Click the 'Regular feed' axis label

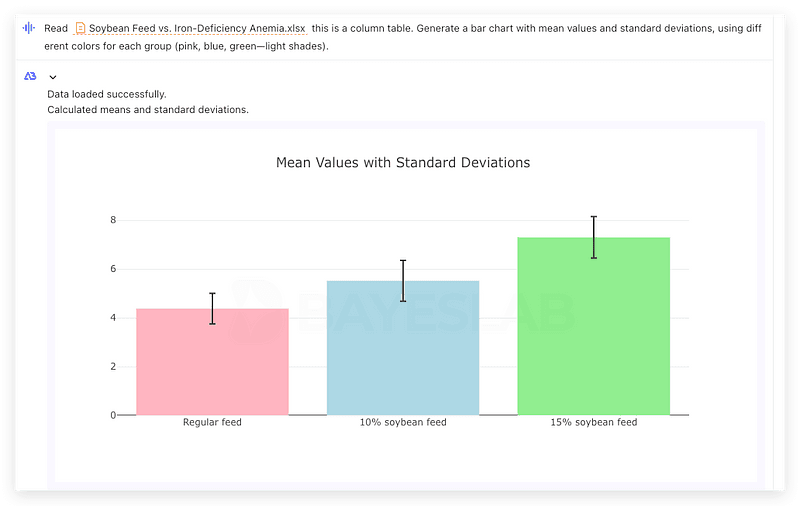[212, 422]
